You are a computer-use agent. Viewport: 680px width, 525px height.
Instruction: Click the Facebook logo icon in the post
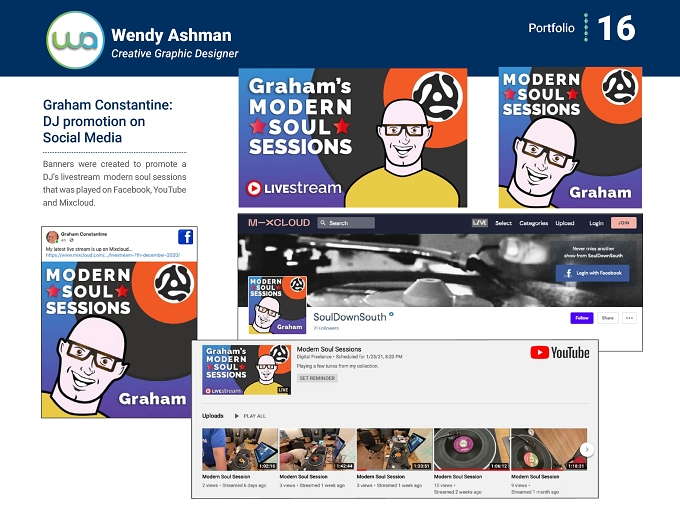[x=186, y=237]
